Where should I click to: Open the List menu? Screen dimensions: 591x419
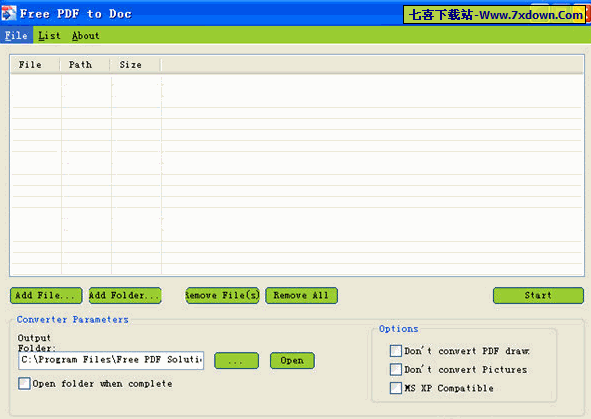49,36
